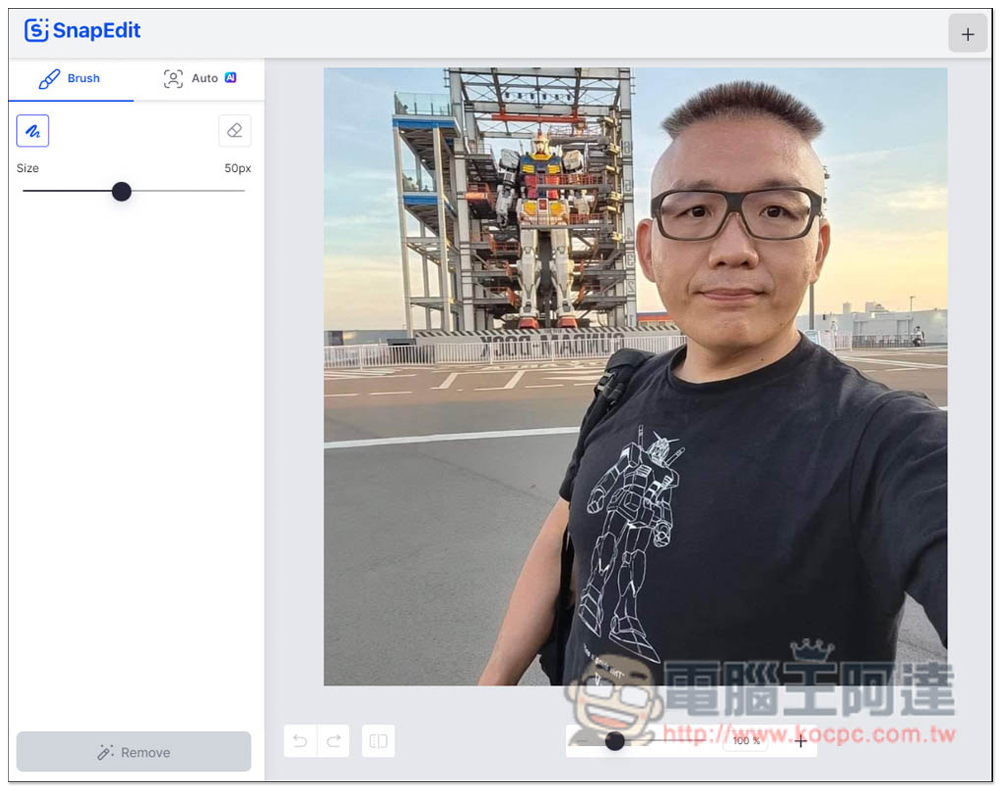Click the zoom slider handle

pos(615,741)
